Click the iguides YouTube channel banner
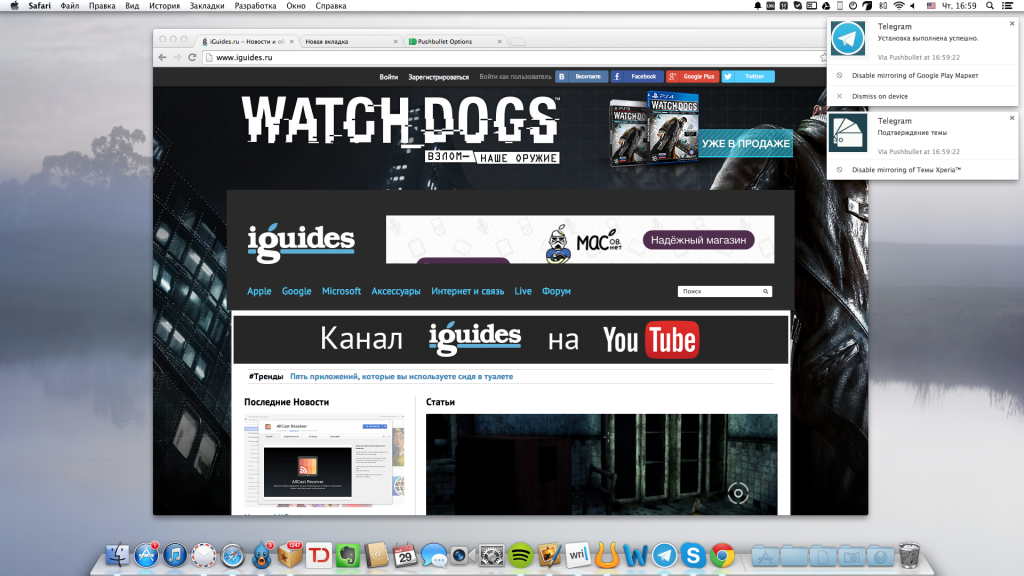 coord(511,340)
